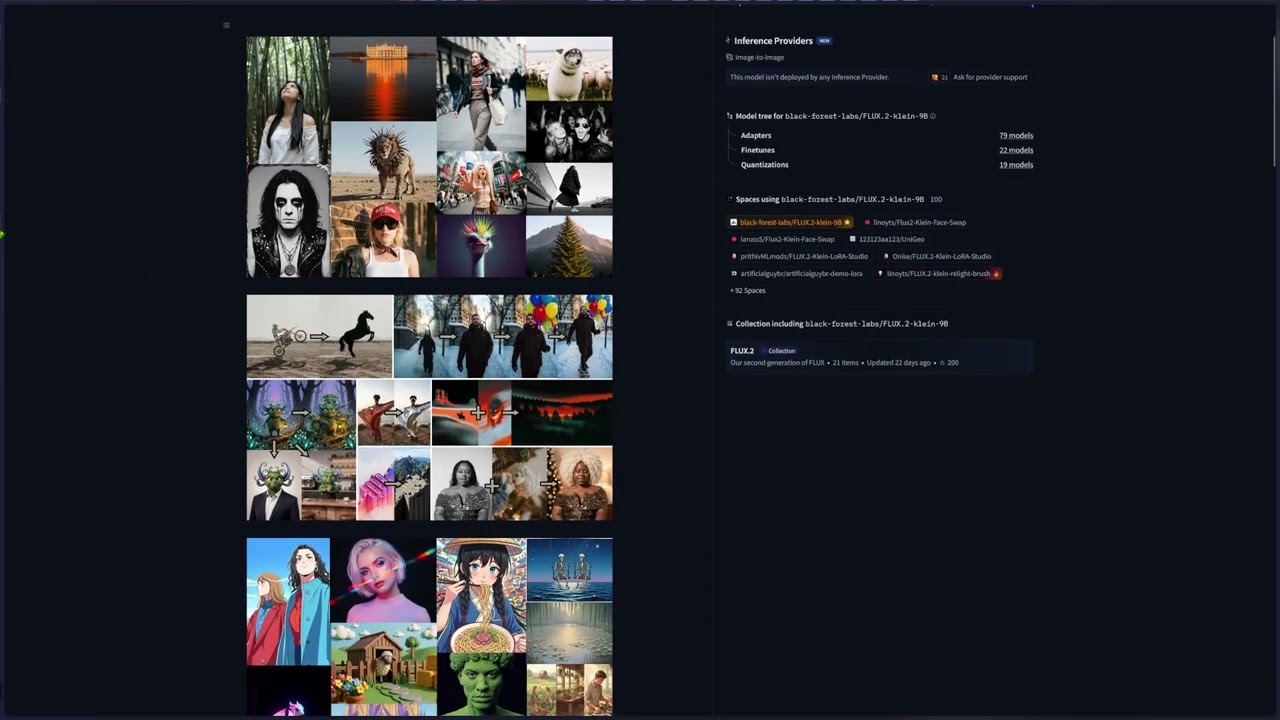The height and width of the screenshot is (720, 1280).
Task: Click the upvote icon next to 200
Action: click(x=942, y=363)
